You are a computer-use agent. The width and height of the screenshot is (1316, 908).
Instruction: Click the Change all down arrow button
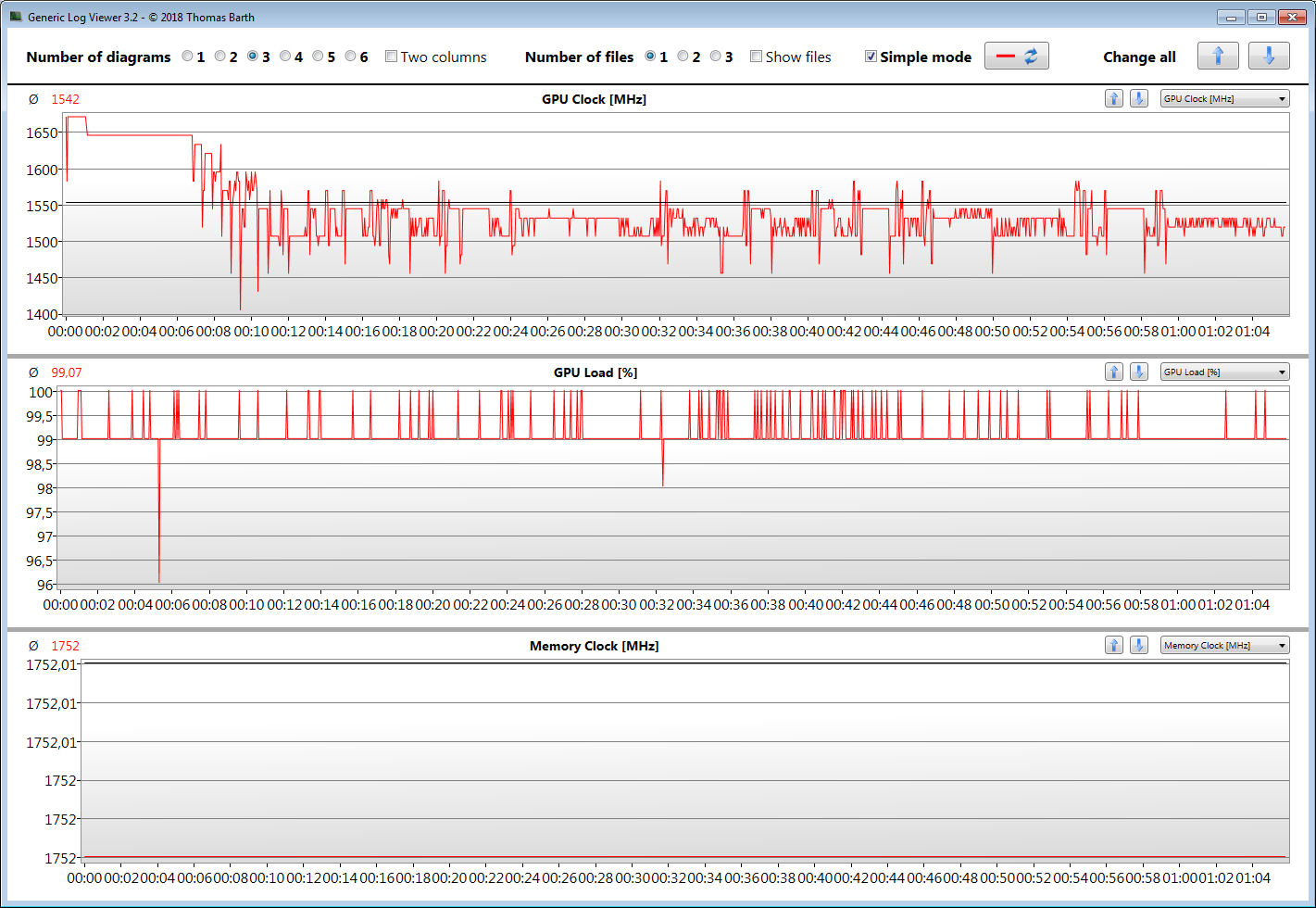coord(1268,57)
